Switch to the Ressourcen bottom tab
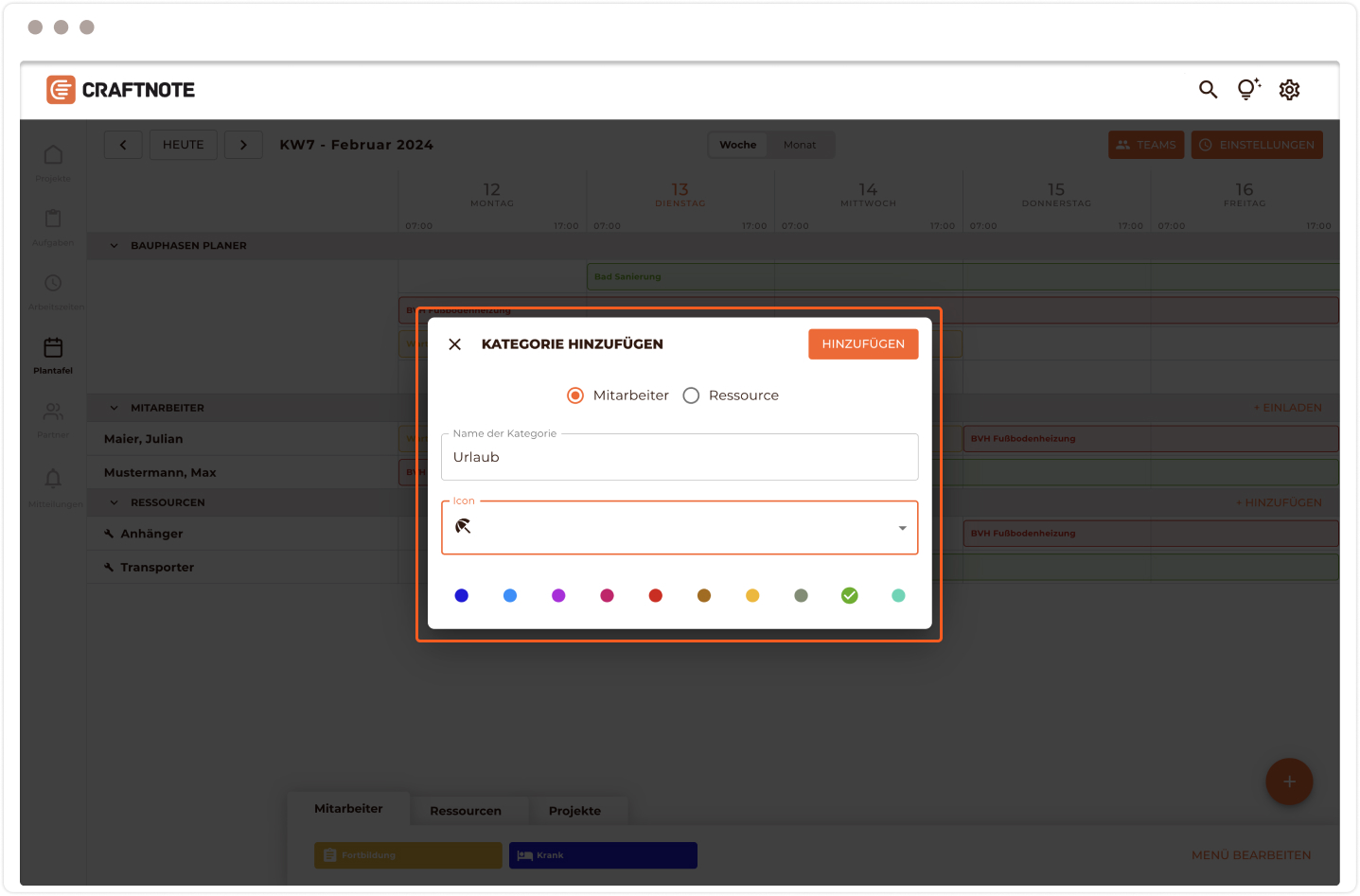 [x=466, y=811]
